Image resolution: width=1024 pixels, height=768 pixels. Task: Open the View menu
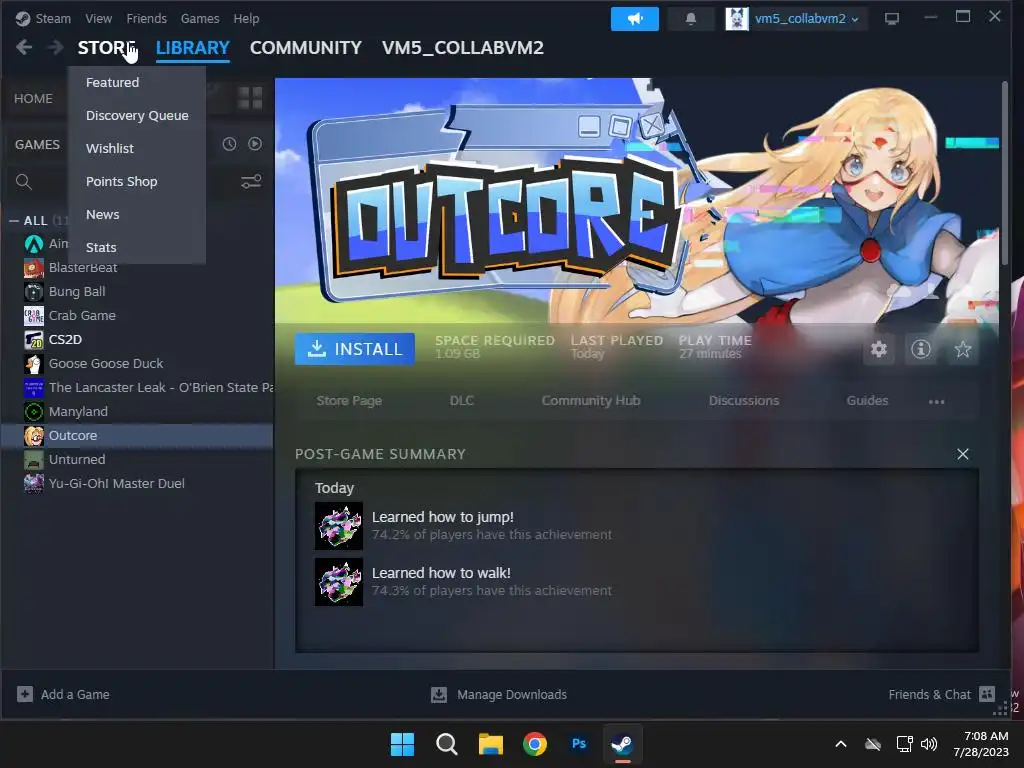click(99, 18)
